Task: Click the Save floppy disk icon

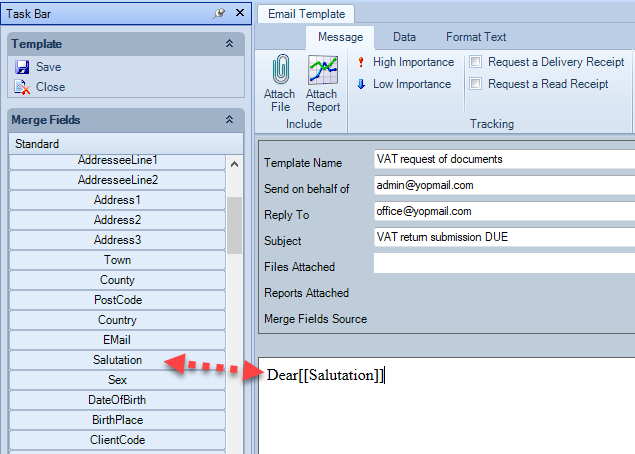Action: tap(22, 67)
